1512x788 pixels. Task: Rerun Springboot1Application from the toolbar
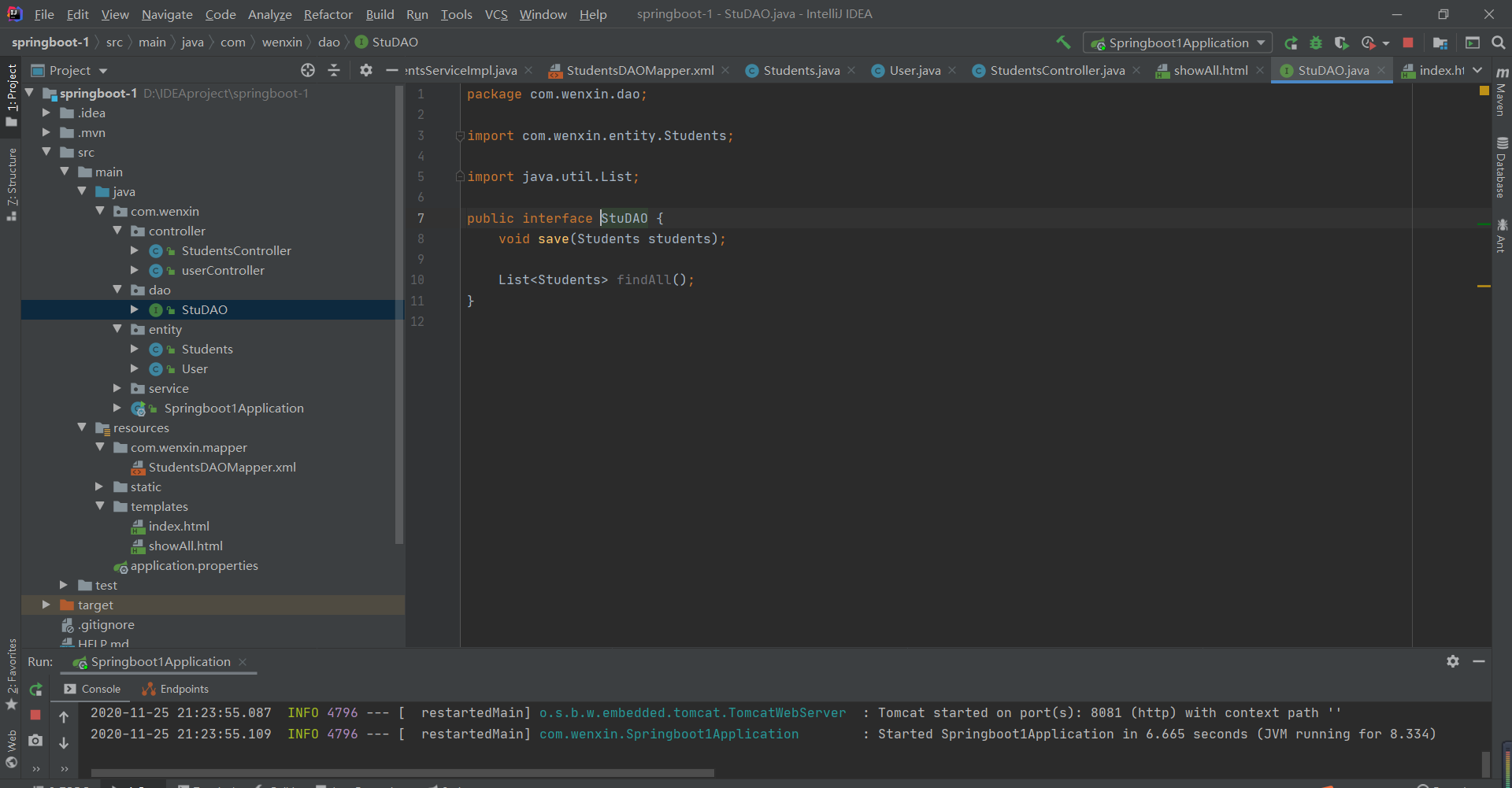coord(1291,43)
